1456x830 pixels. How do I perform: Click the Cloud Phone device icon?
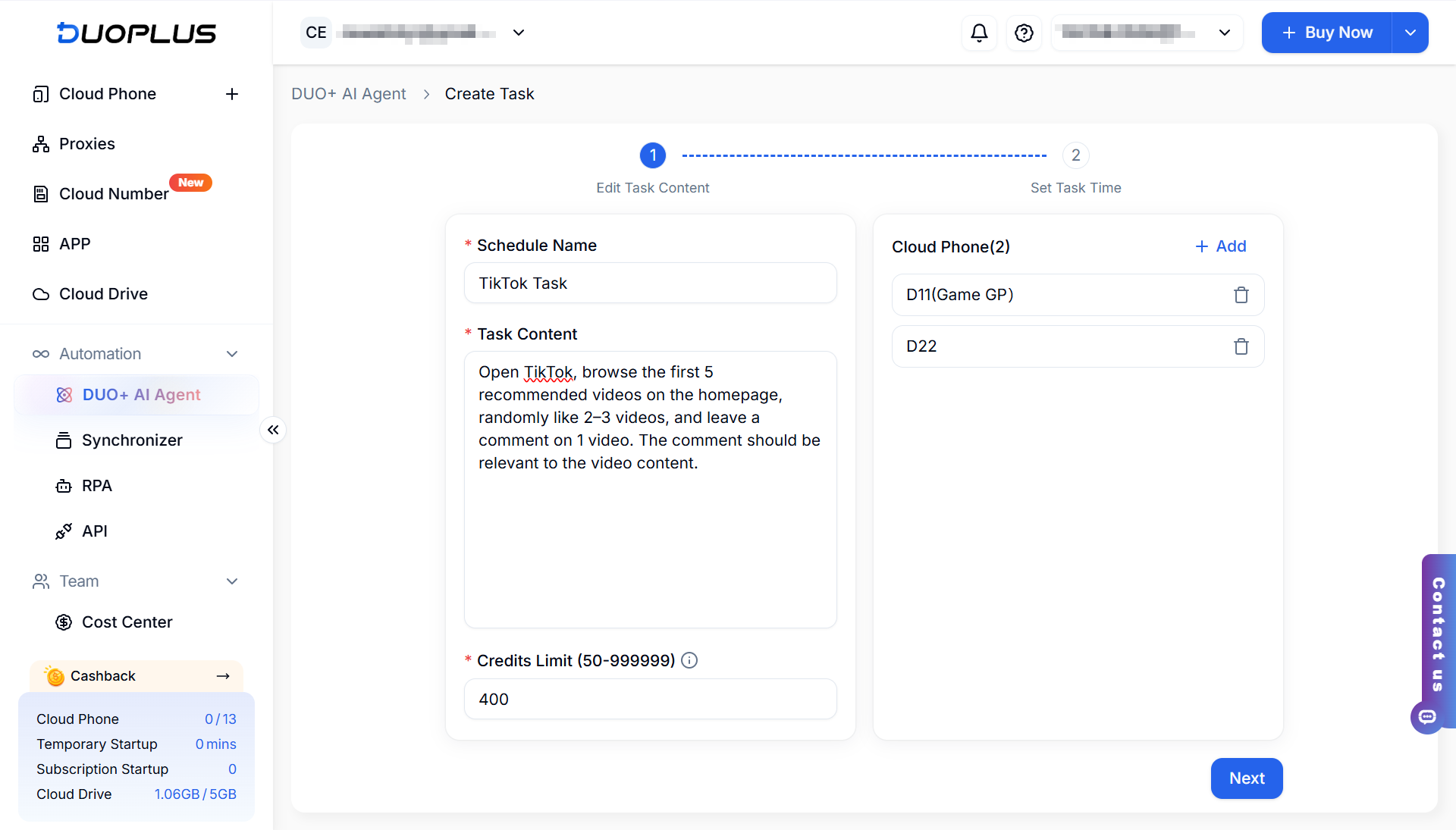pyautogui.click(x=41, y=94)
